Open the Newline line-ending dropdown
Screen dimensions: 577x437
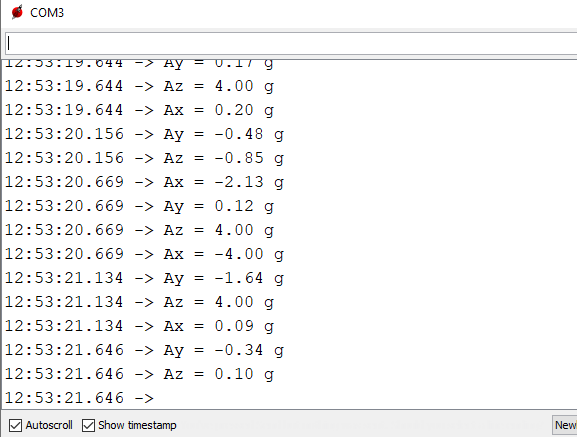(x=565, y=425)
